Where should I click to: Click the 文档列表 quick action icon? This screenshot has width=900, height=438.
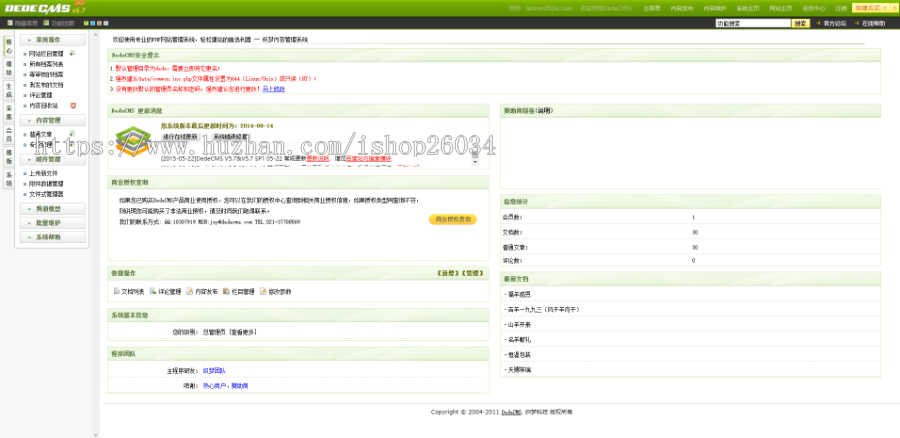tap(116, 292)
